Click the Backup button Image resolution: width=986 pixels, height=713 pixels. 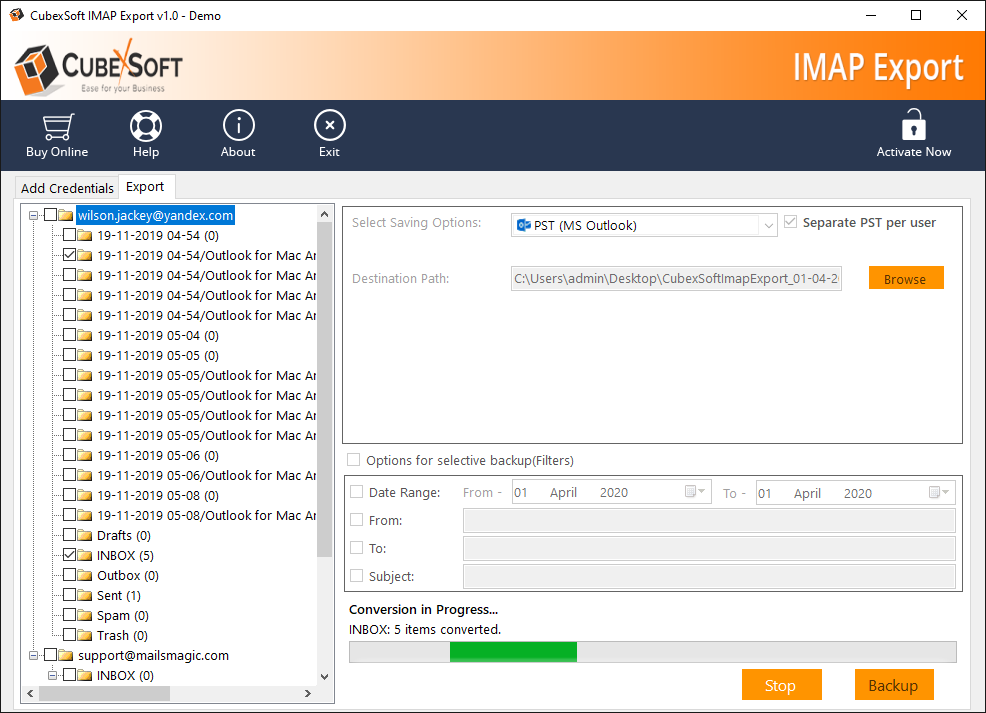click(x=894, y=685)
